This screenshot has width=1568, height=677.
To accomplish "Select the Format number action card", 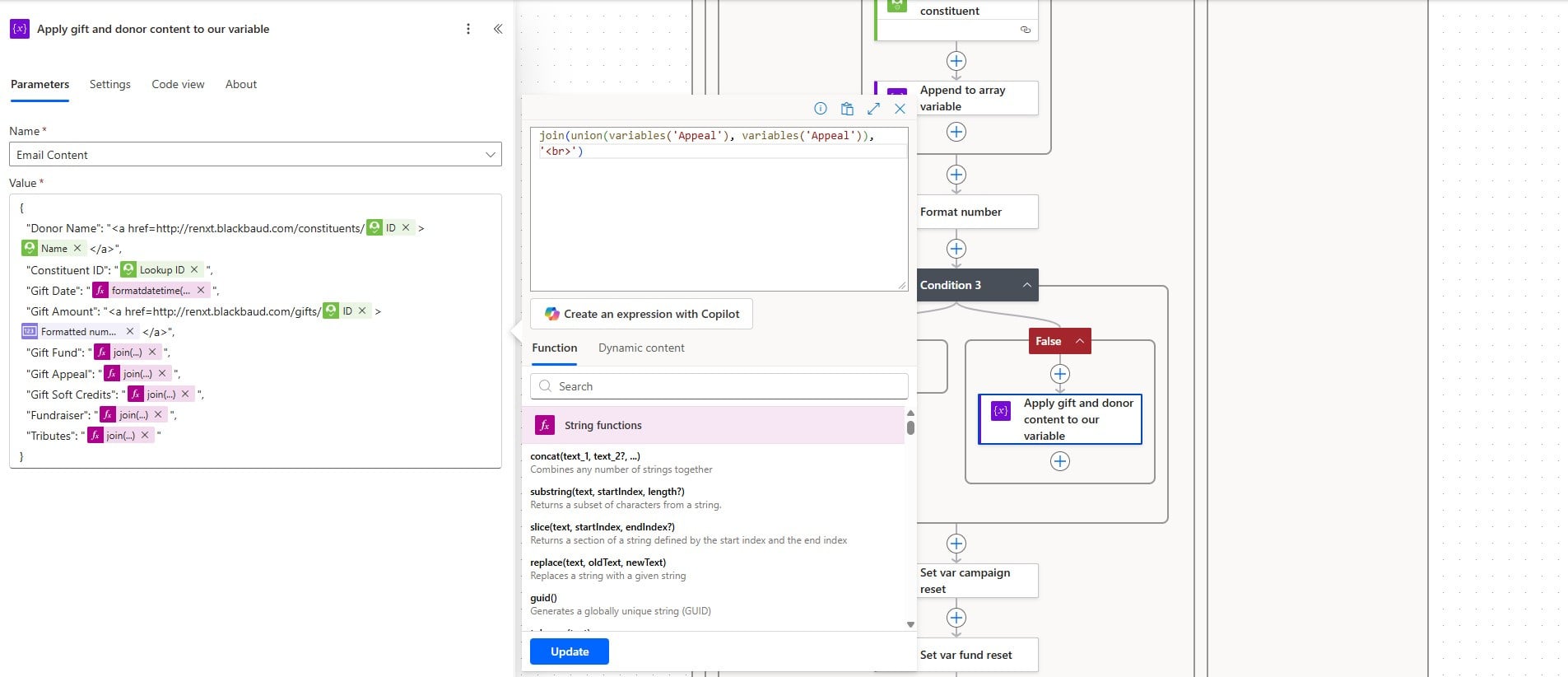I will [x=977, y=212].
